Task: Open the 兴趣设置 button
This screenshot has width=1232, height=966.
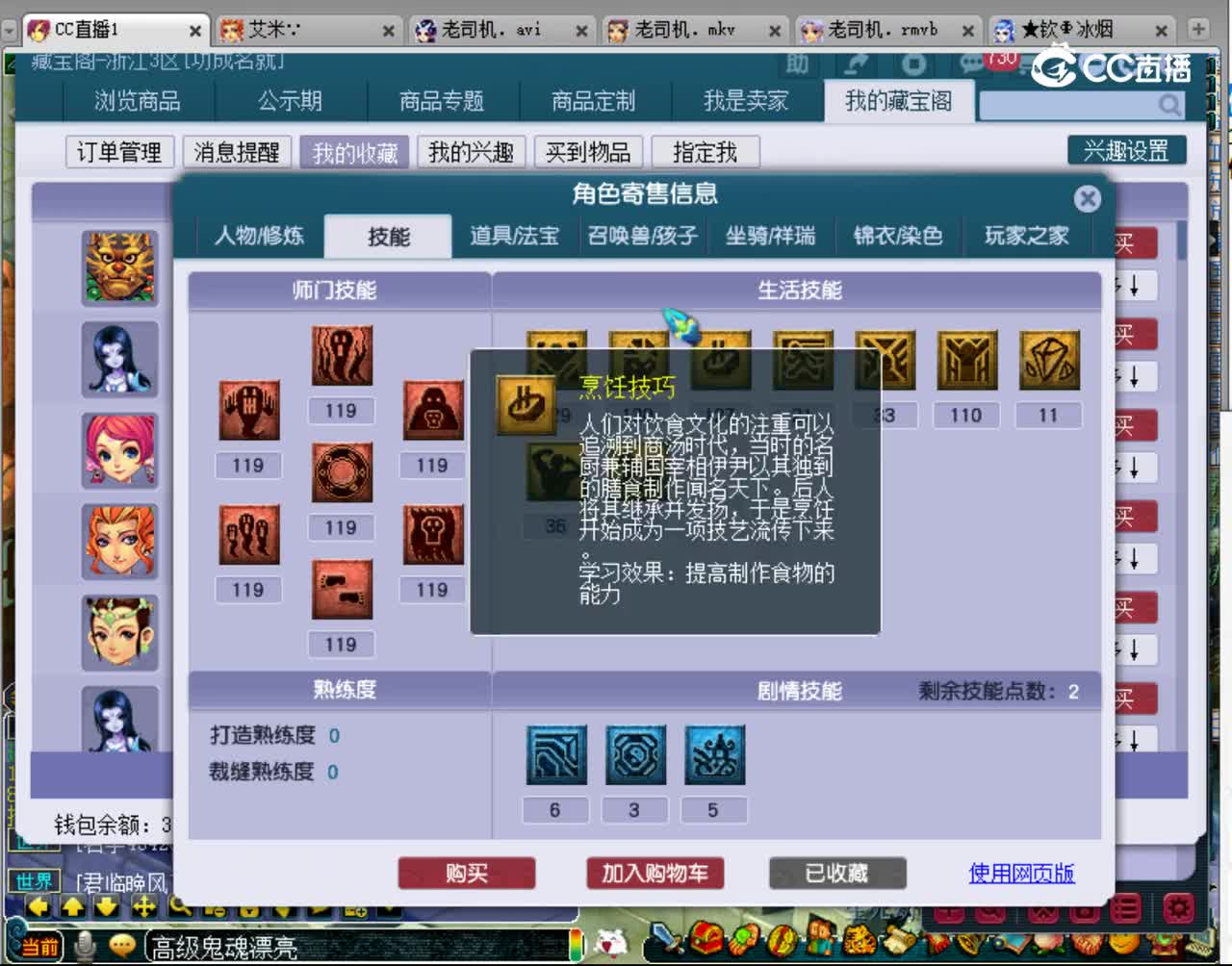Action: coord(1127,150)
